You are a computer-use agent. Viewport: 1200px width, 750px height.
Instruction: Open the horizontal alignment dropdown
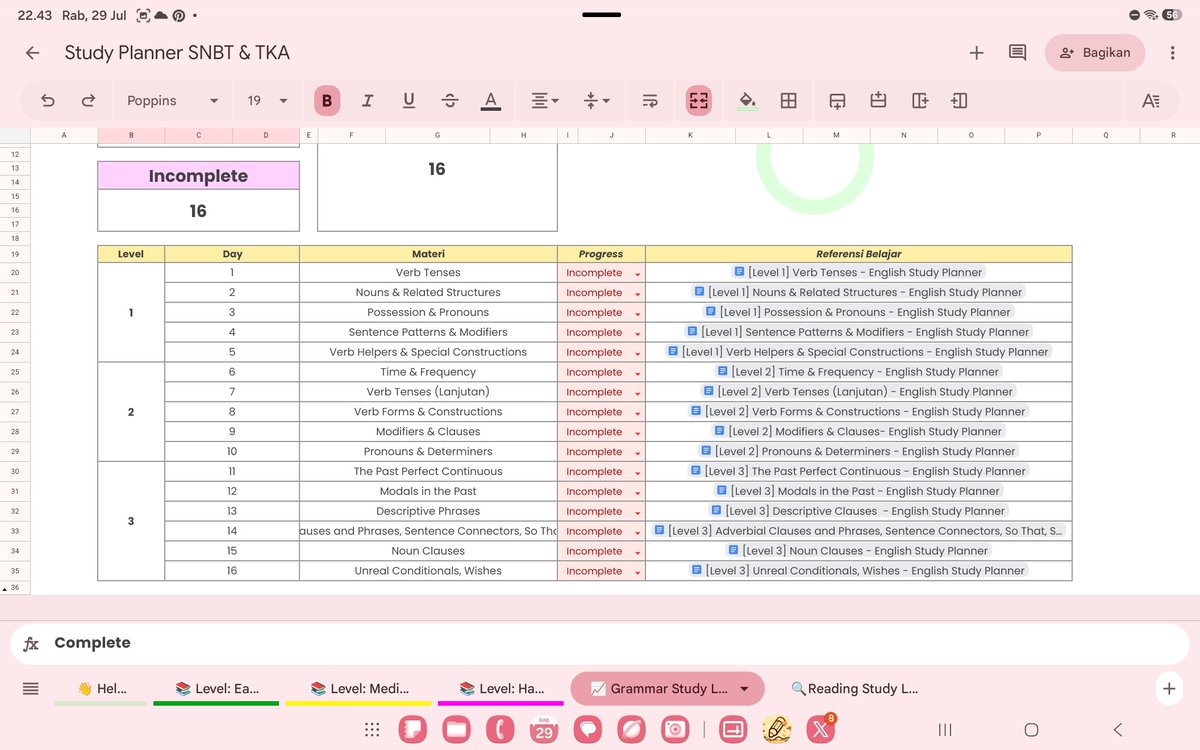[545, 100]
